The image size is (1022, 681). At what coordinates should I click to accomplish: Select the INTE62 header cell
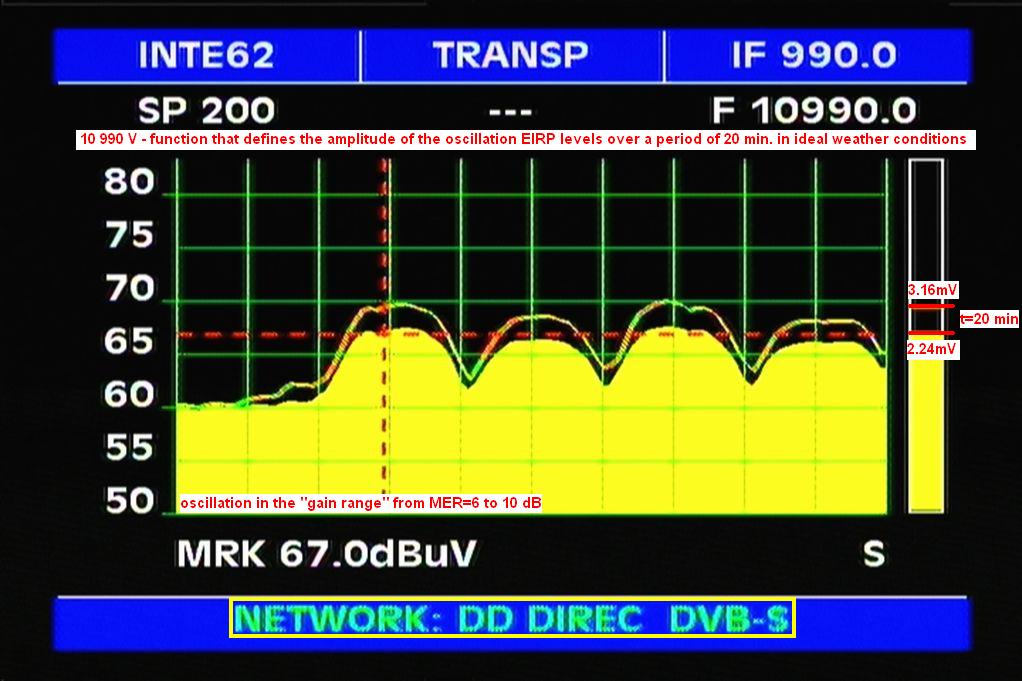pyautogui.click(x=205, y=55)
